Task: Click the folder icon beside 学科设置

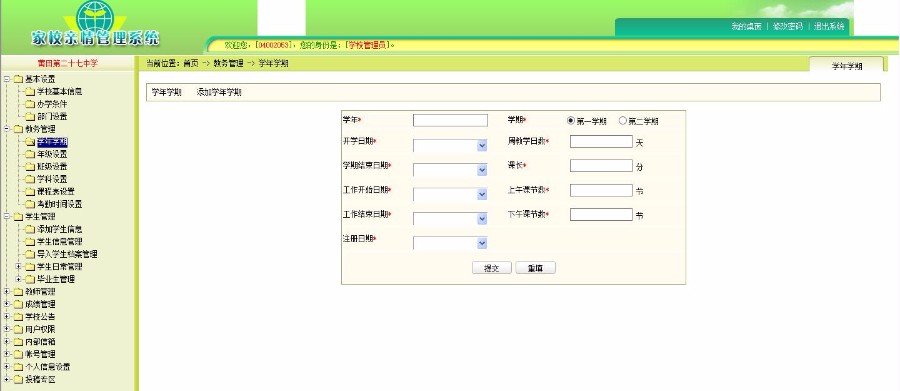Action: (x=30, y=179)
